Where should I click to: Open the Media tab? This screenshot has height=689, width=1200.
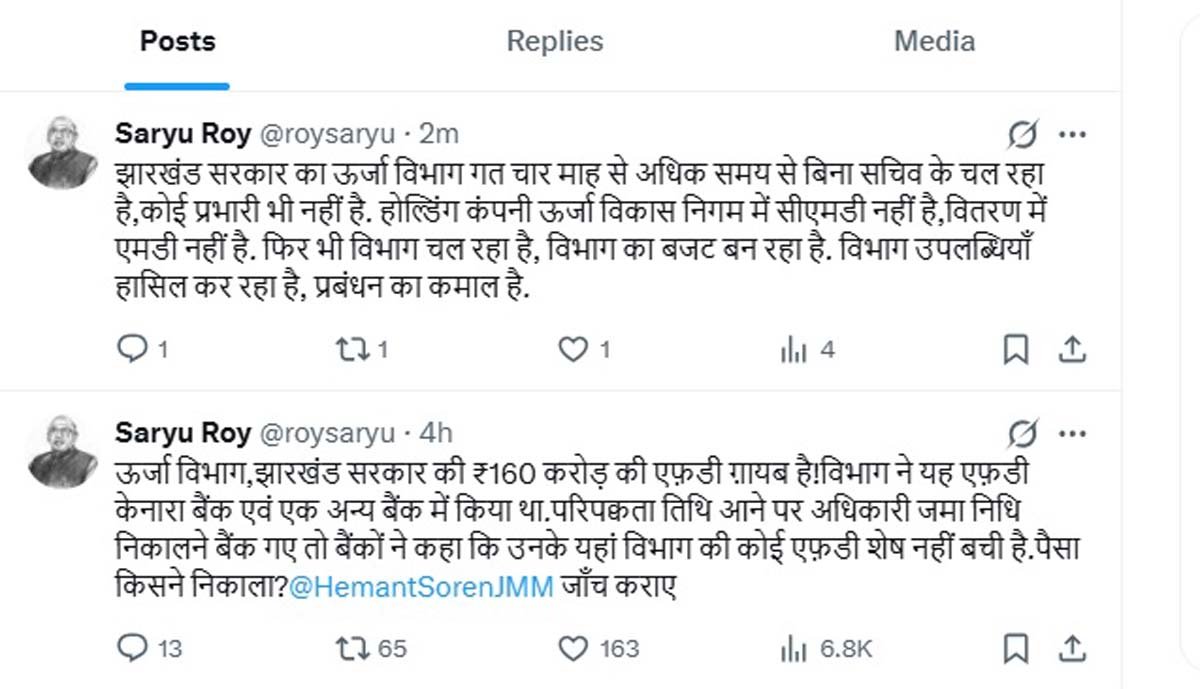click(934, 41)
